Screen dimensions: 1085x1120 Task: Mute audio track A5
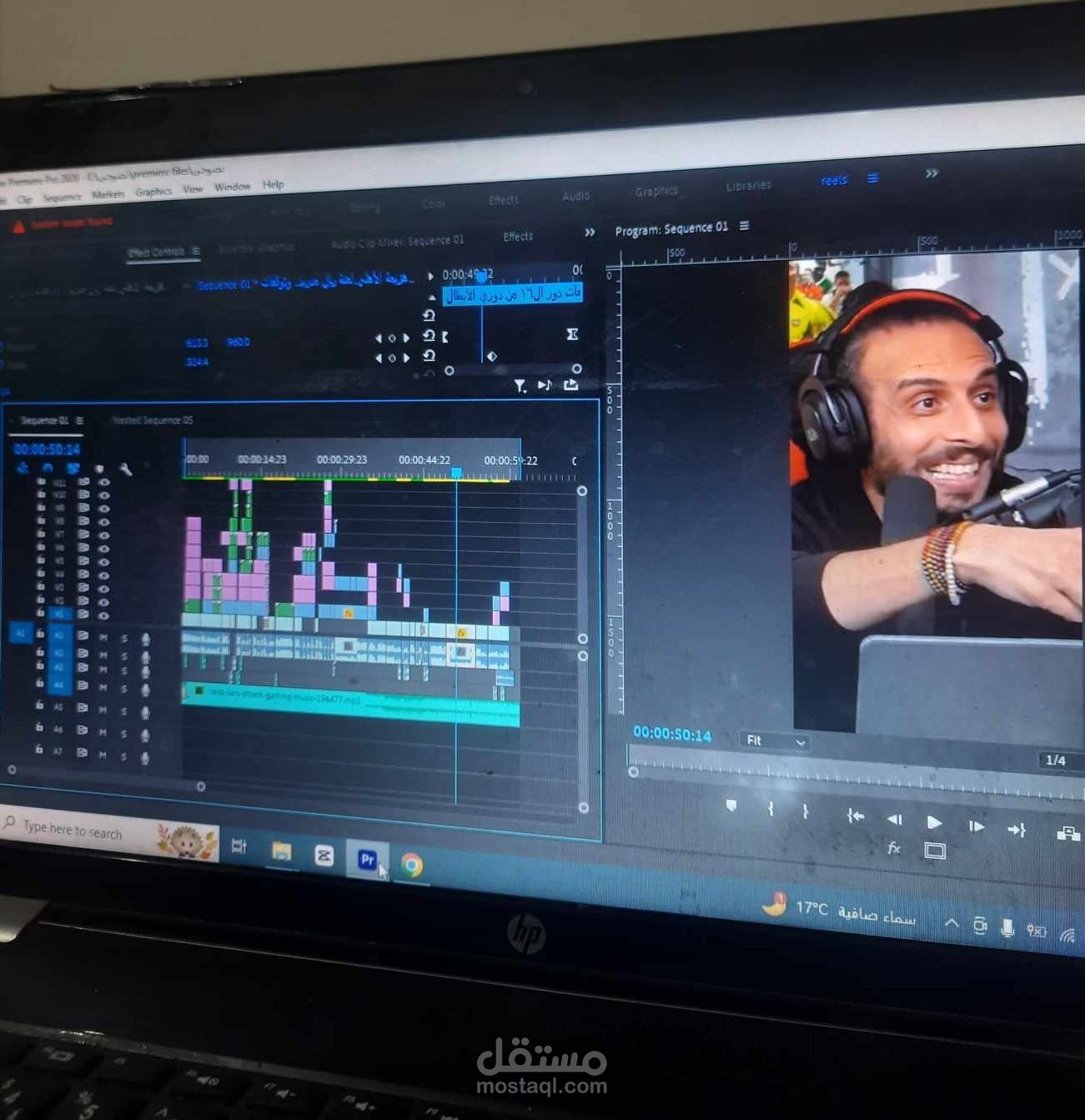point(103,710)
